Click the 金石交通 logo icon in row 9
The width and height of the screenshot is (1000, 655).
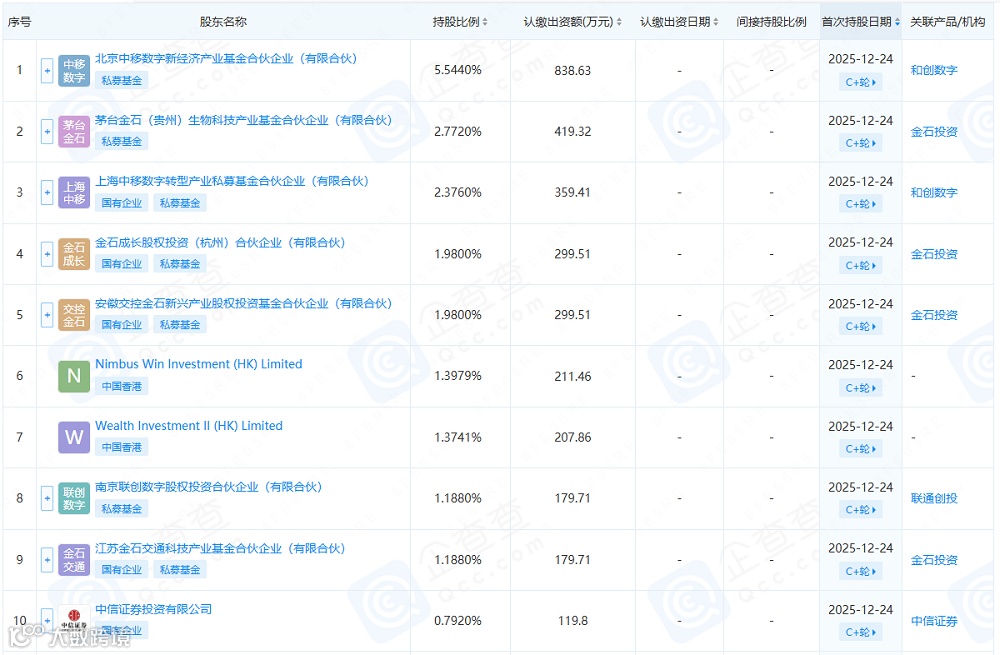click(74, 559)
